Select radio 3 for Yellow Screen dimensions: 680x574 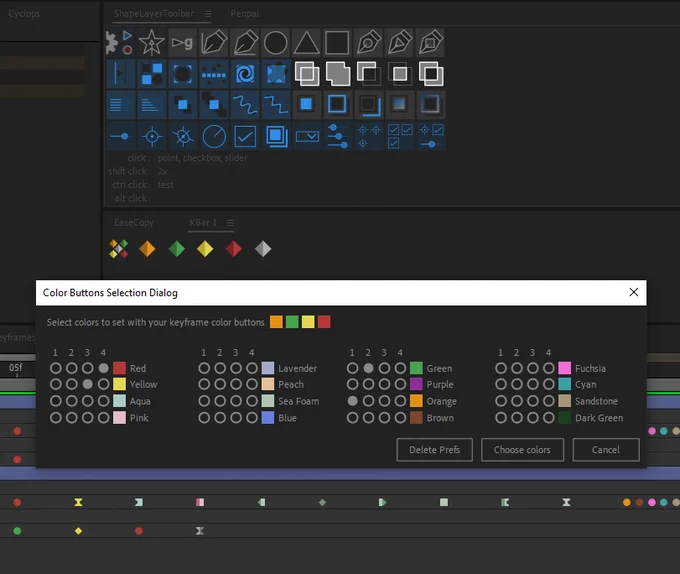[x=88, y=384]
